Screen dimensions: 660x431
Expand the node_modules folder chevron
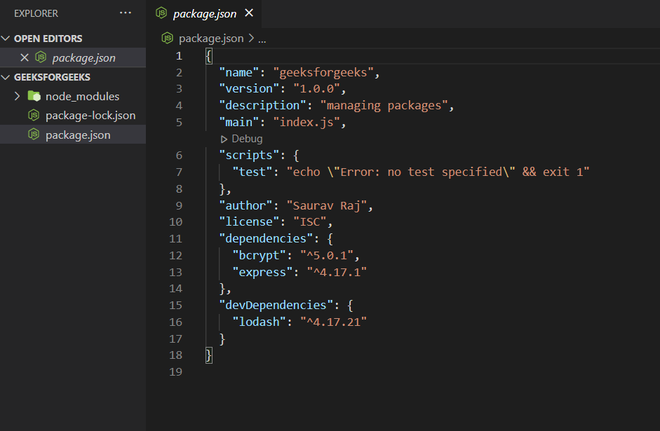(17, 96)
